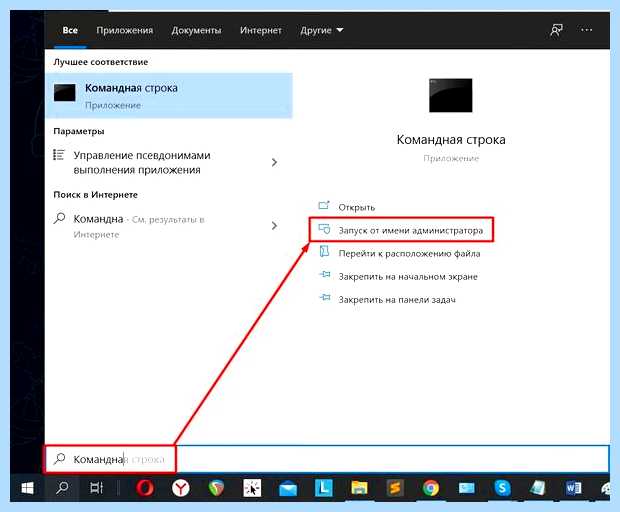Switch to the Интернет tab
Image resolution: width=620 pixels, height=512 pixels.
(x=261, y=30)
